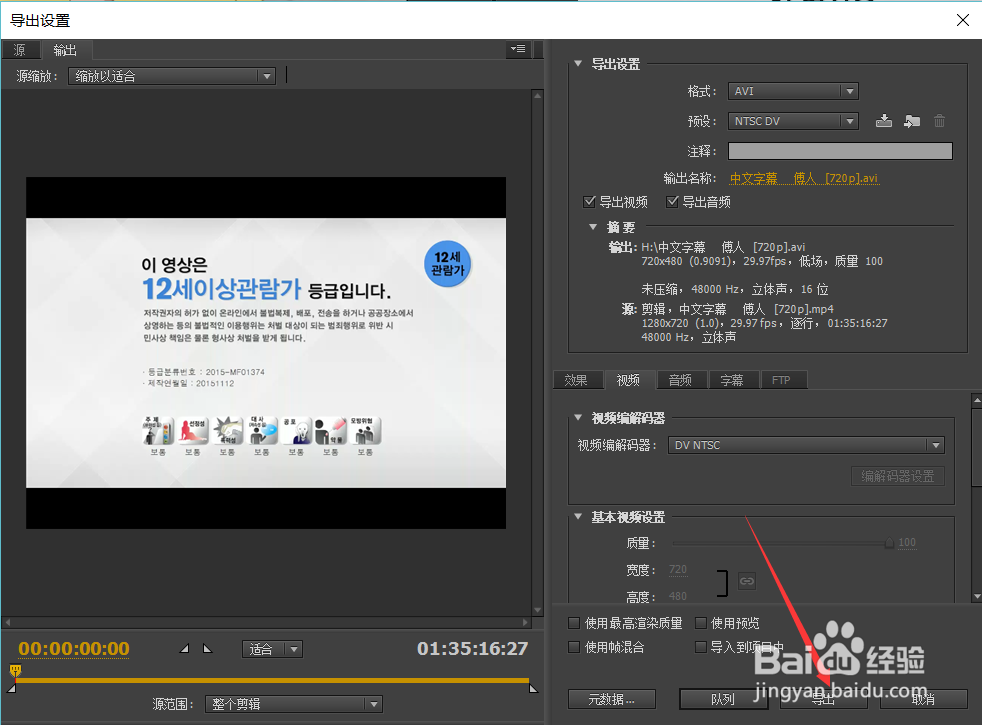Click the link width-height chain icon

(x=746, y=580)
